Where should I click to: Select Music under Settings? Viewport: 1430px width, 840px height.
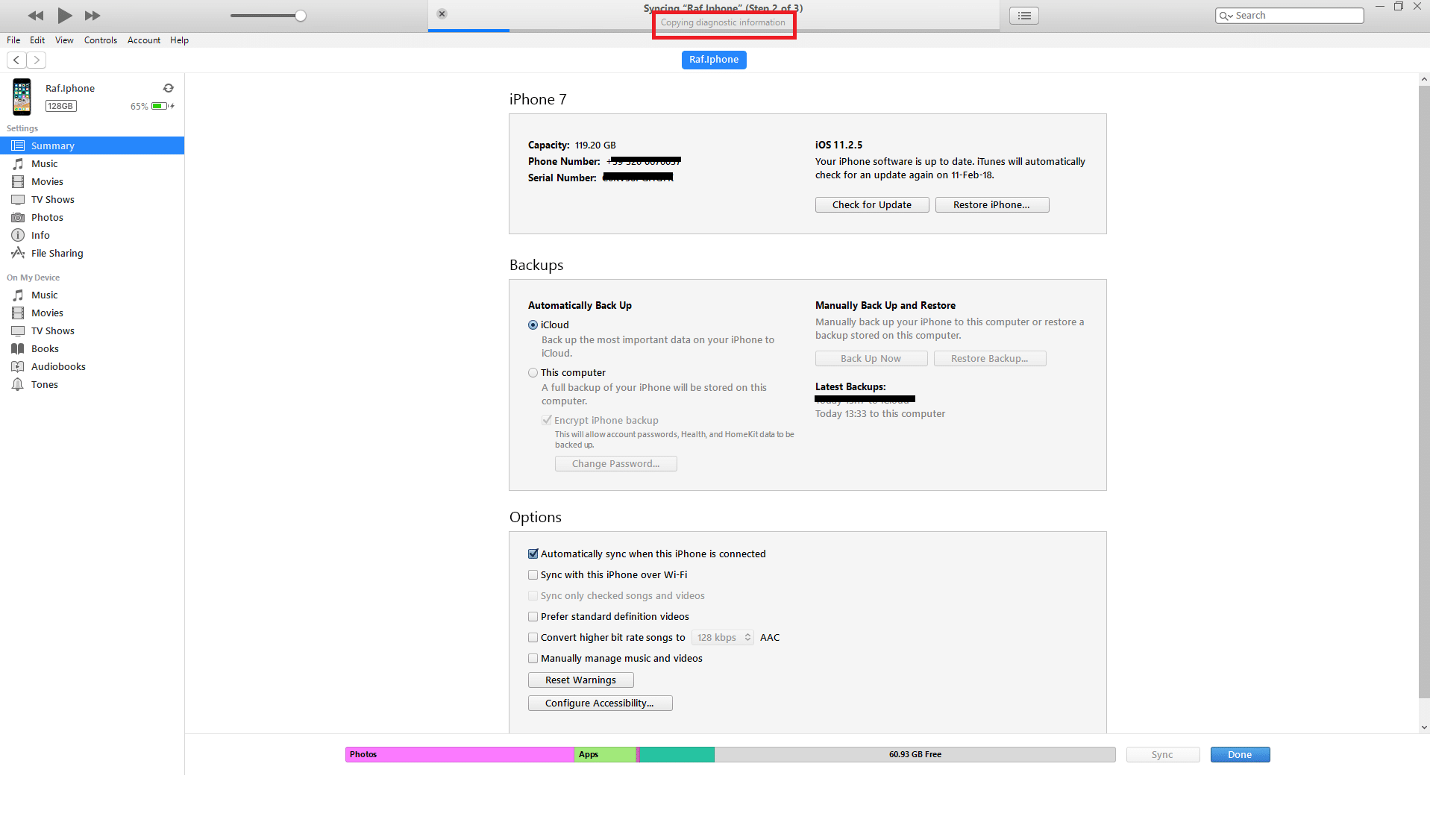(92, 163)
